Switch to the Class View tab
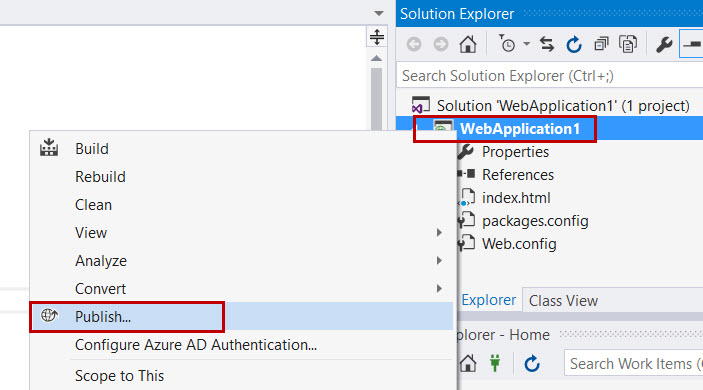703x390 pixels. click(563, 301)
